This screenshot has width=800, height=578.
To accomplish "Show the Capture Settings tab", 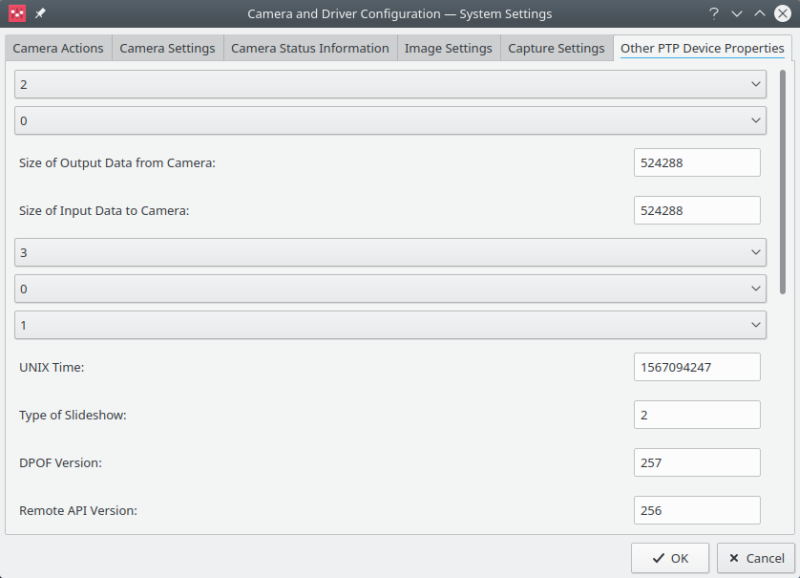I will (x=556, y=48).
